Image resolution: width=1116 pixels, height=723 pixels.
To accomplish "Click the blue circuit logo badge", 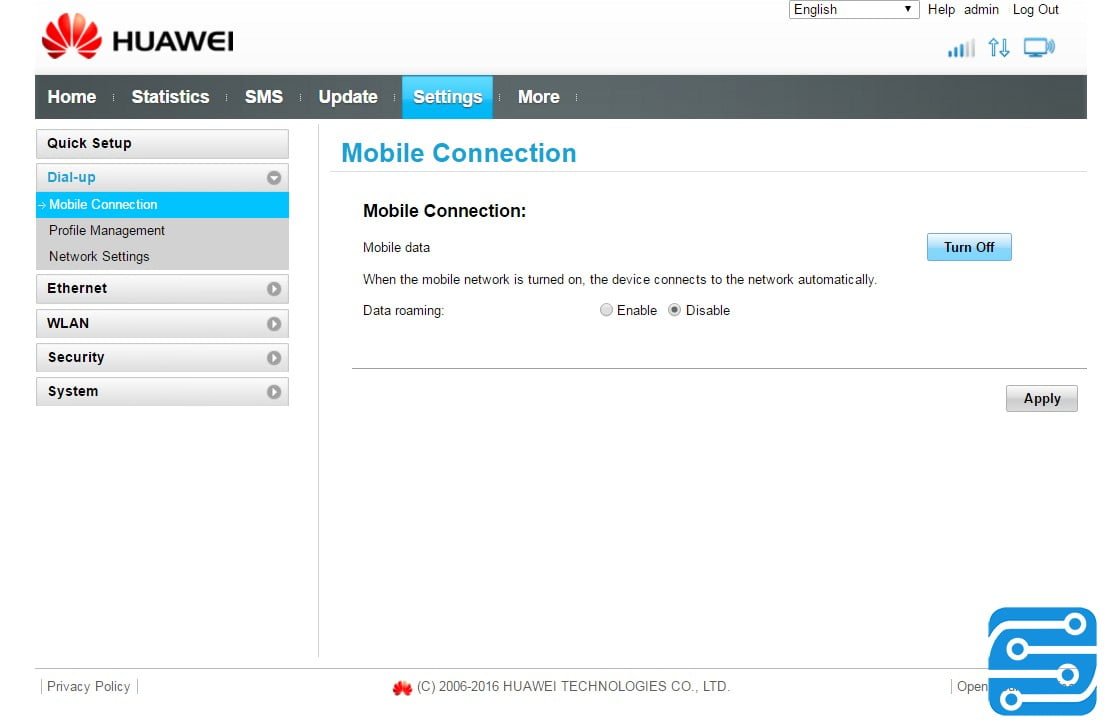I will coord(1042,661).
